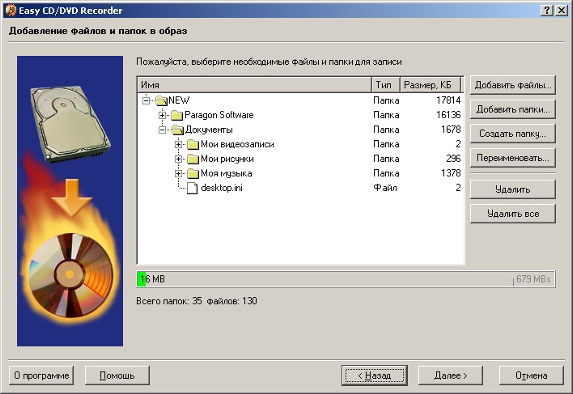Open the О программе dialog

[41, 375]
